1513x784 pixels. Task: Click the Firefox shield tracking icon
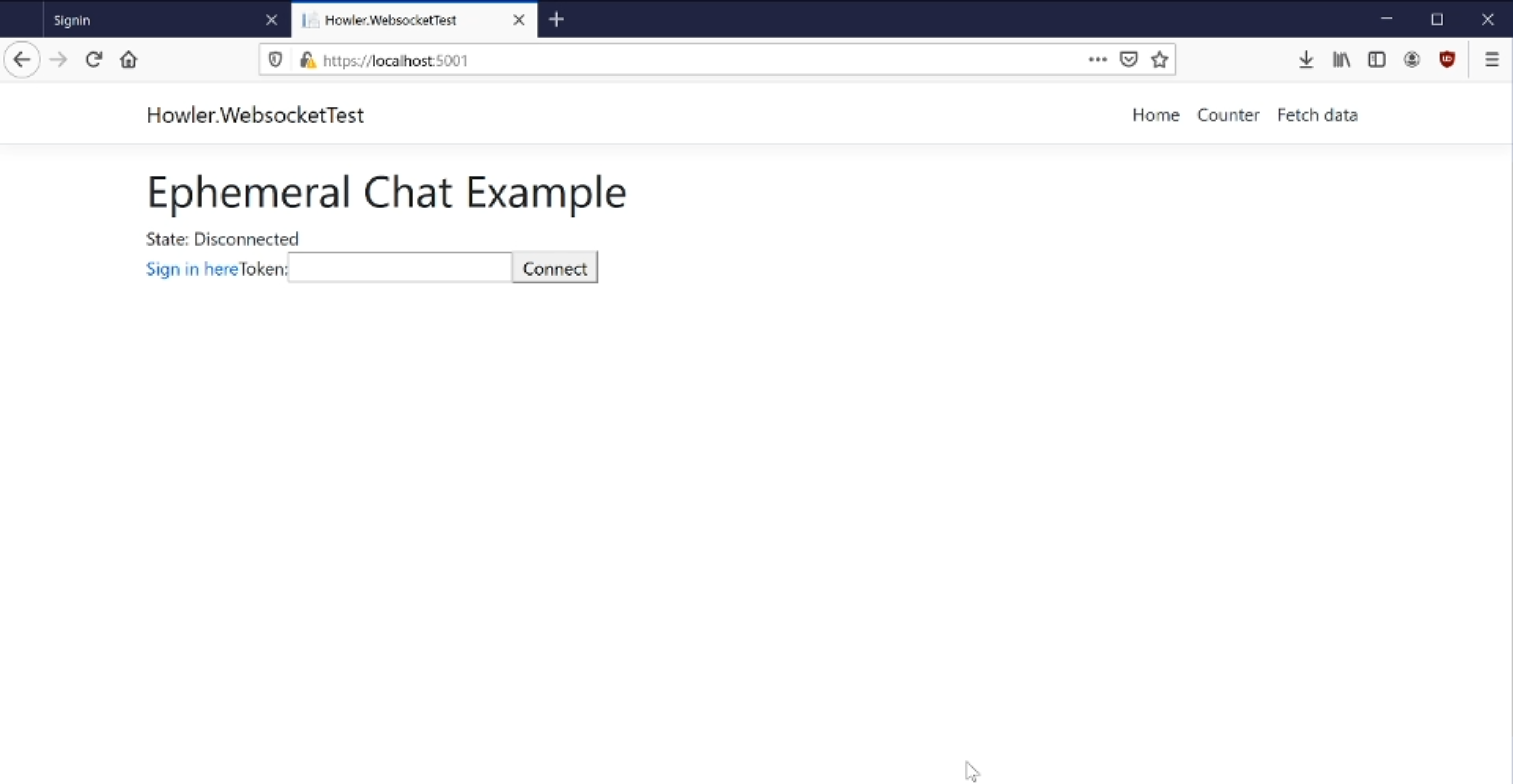(x=276, y=60)
